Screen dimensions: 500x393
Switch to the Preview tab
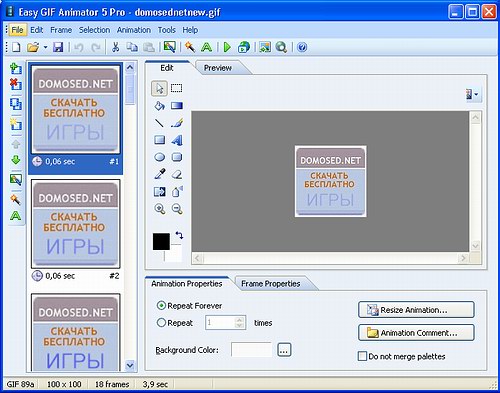(218, 68)
